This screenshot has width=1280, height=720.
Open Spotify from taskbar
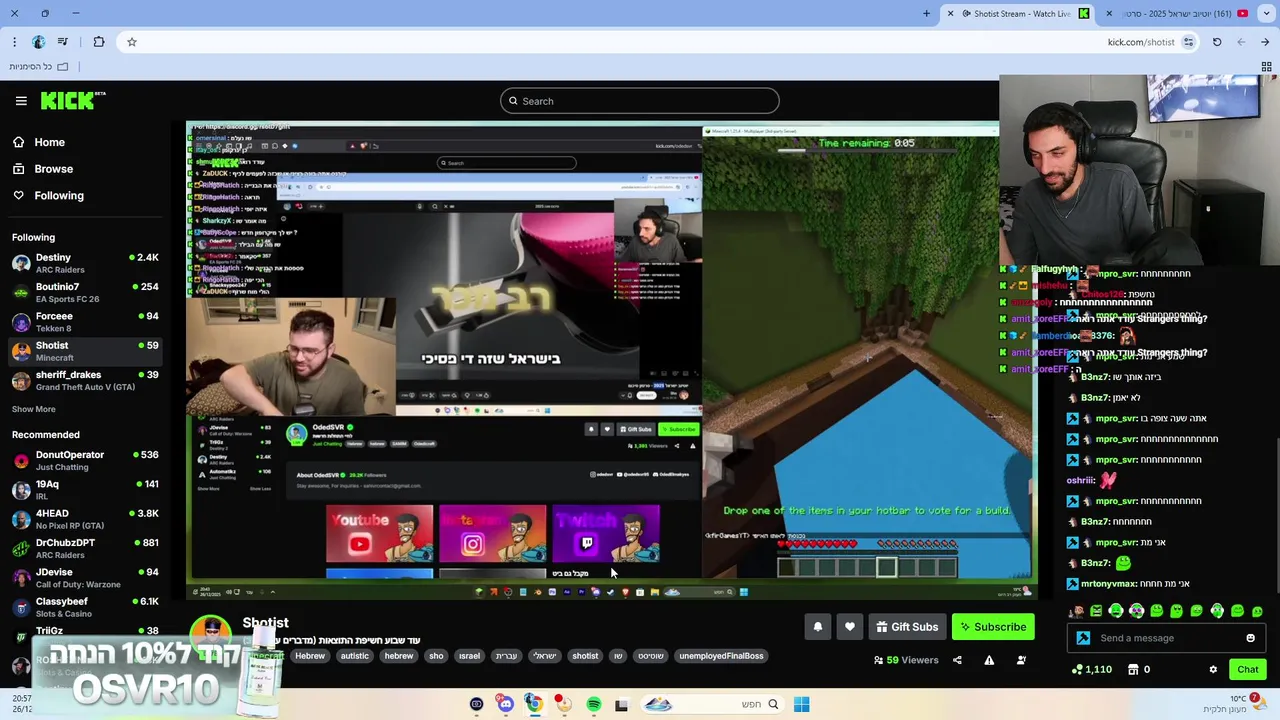point(593,705)
